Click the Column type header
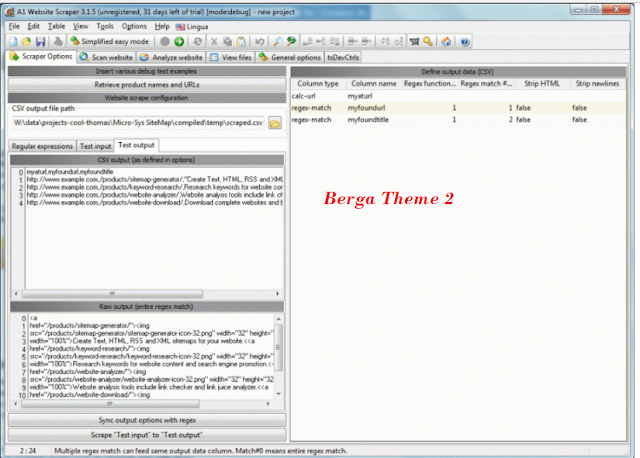 click(x=318, y=84)
